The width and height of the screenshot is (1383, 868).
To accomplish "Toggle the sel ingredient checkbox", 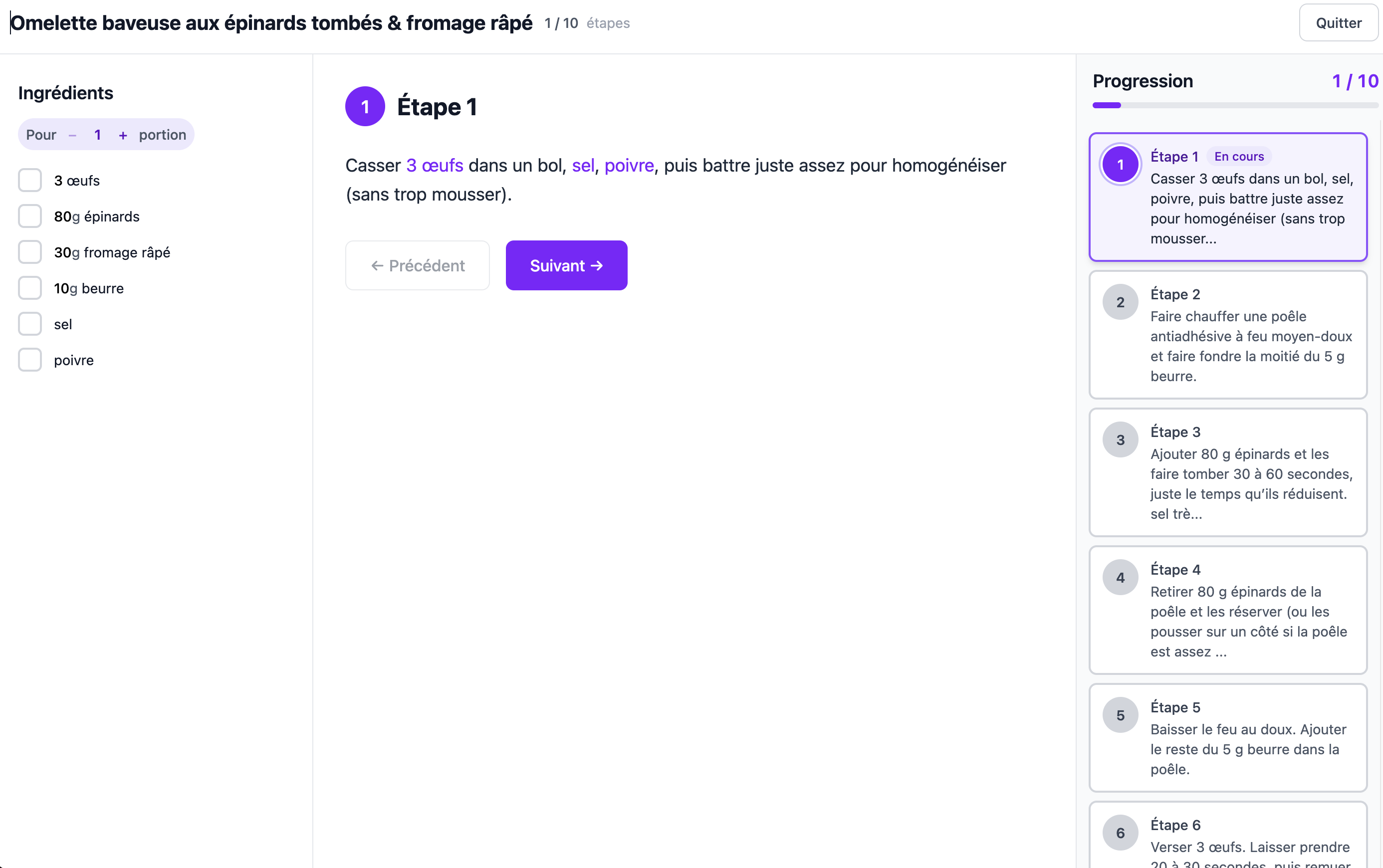I will point(30,324).
